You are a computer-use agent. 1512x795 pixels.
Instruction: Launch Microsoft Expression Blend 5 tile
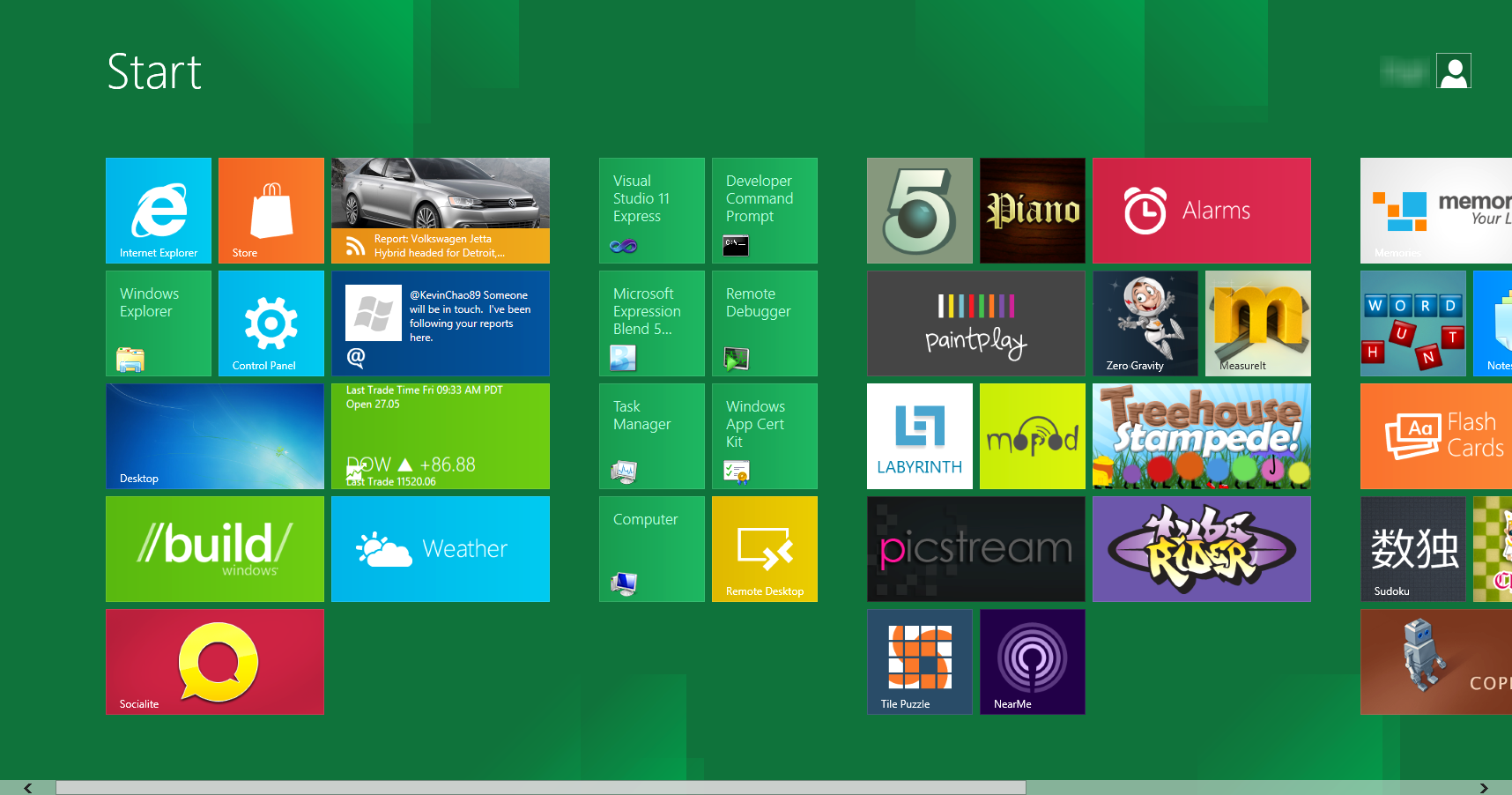click(x=652, y=323)
